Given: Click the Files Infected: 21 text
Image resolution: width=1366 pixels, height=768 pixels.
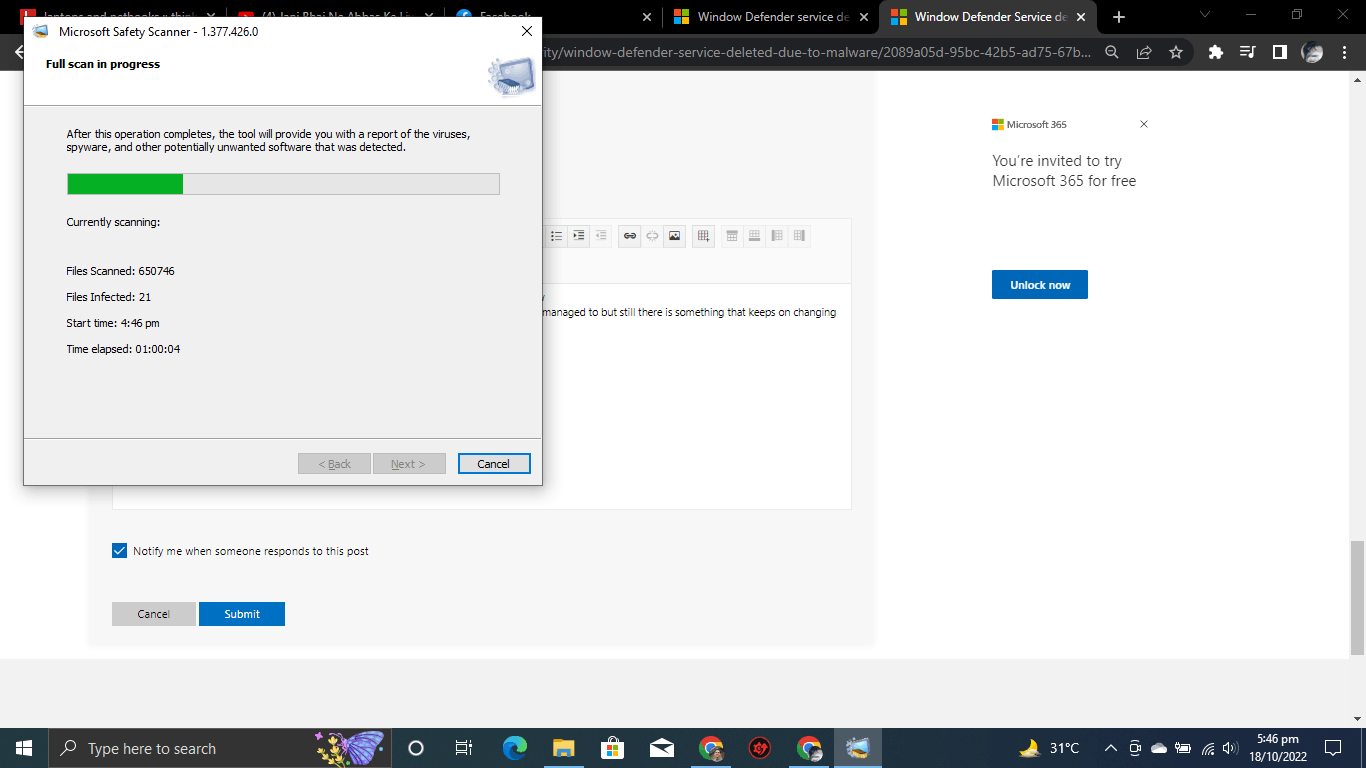Looking at the screenshot, I should pos(109,297).
